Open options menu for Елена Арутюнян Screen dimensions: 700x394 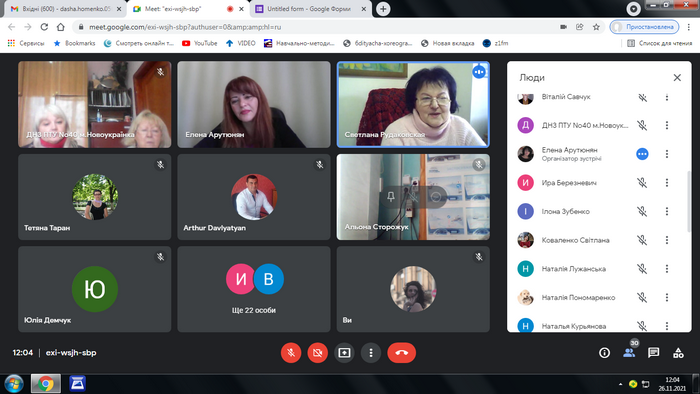click(667, 154)
